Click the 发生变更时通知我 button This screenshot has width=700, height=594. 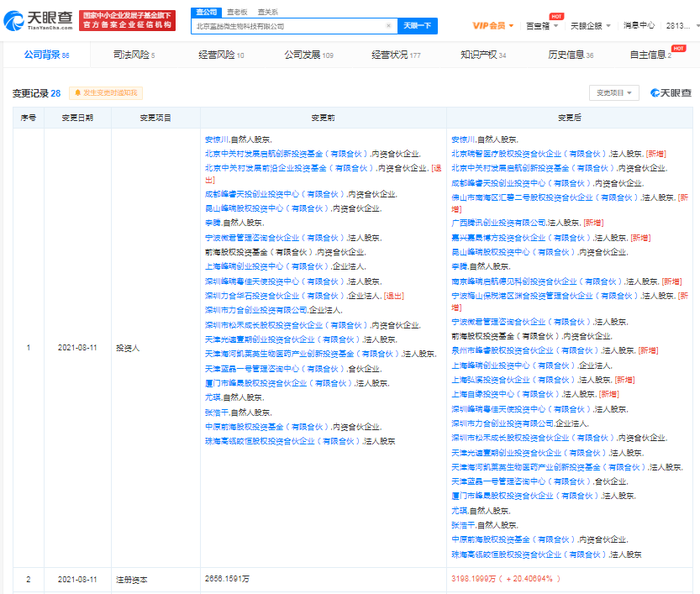(x=106, y=93)
